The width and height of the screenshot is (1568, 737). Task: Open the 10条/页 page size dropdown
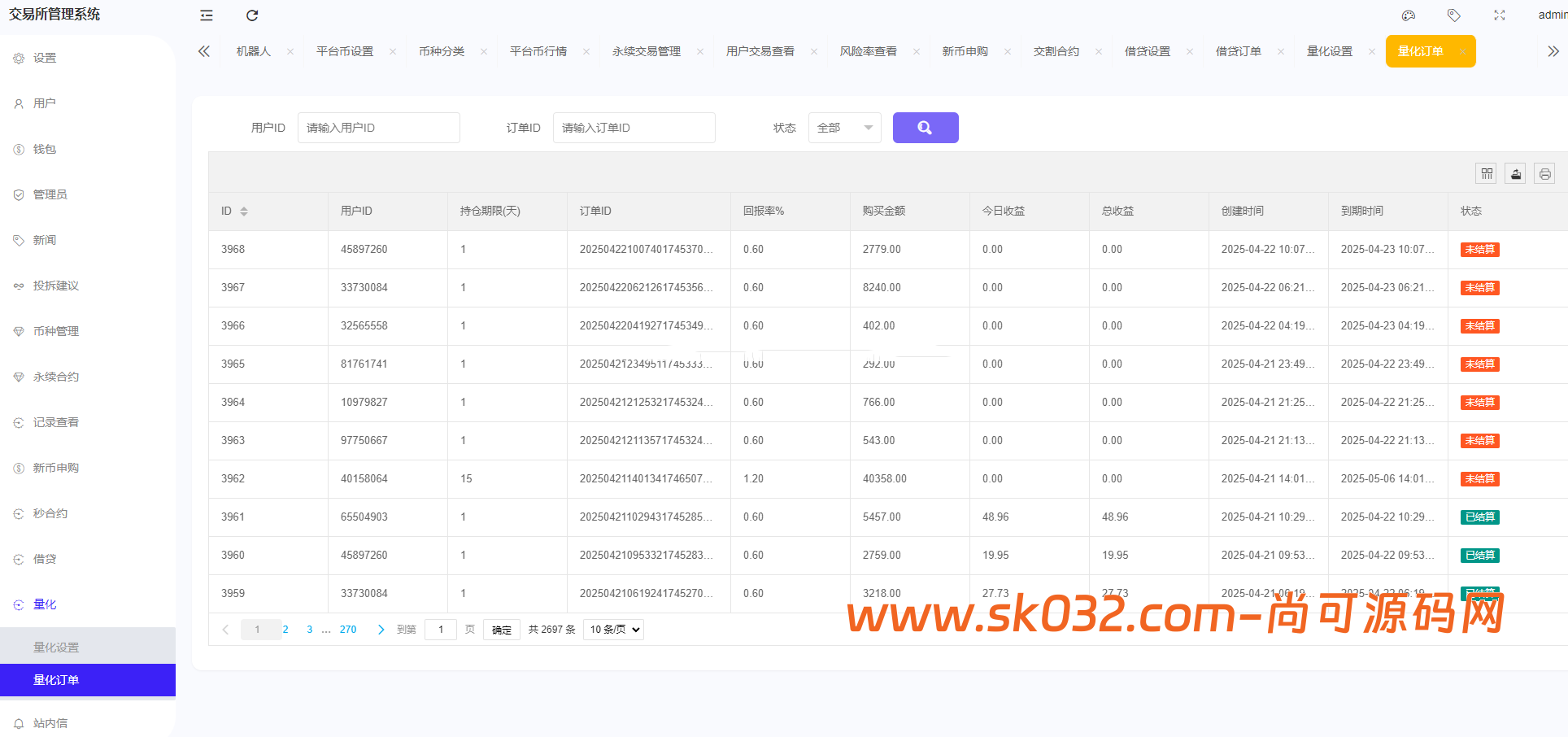pos(612,629)
